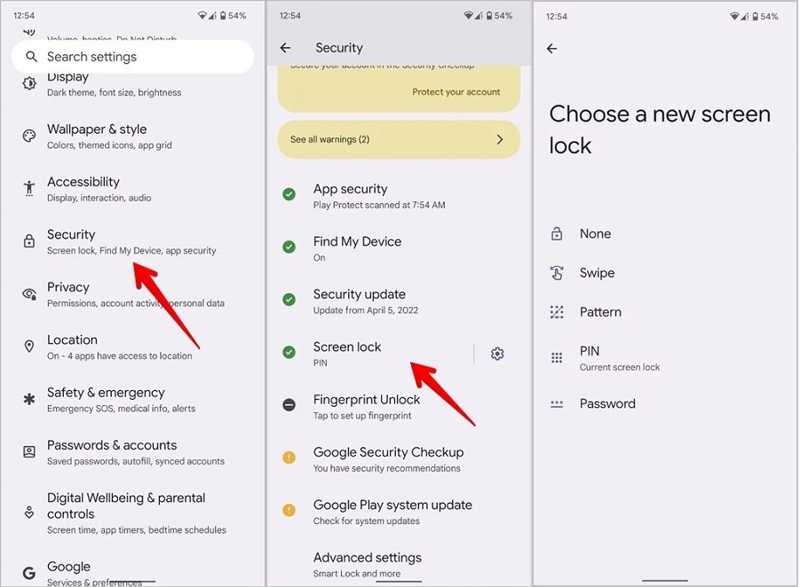Go back from Choose a new screen lock
800x587 pixels.
[x=552, y=48]
